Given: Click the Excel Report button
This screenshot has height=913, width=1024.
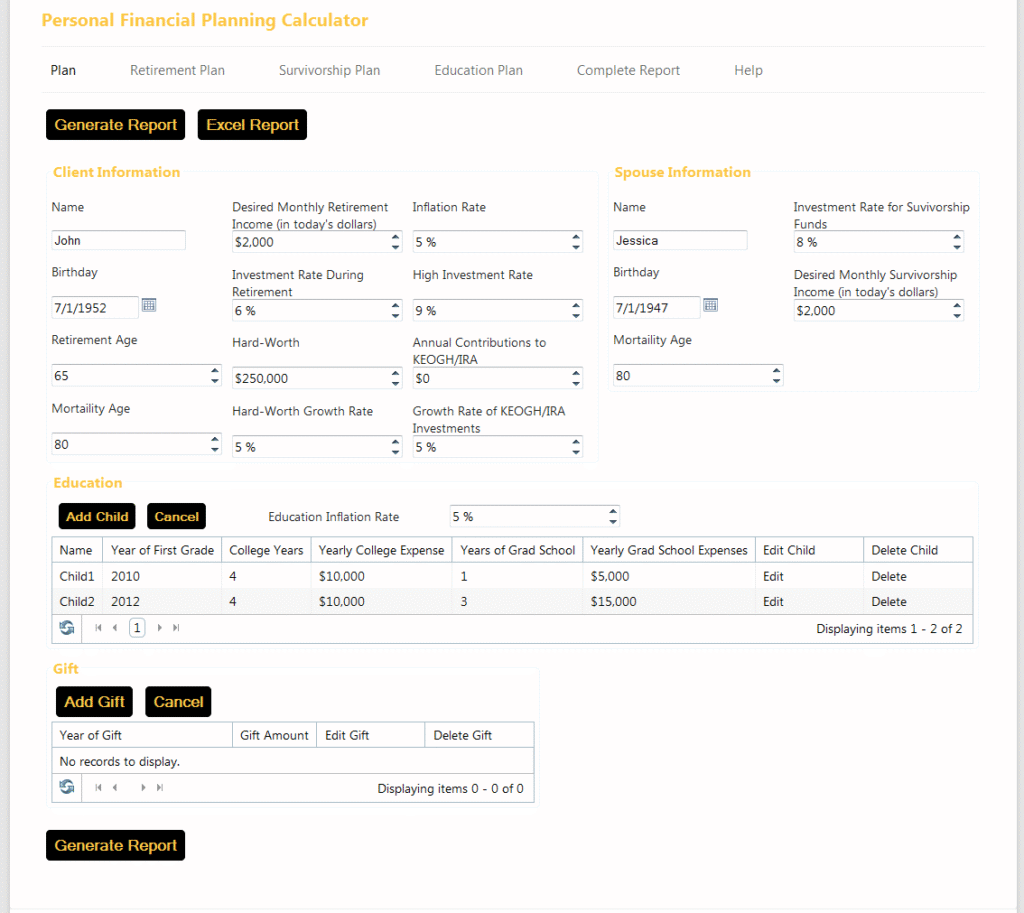Looking at the screenshot, I should pyautogui.click(x=252, y=125).
